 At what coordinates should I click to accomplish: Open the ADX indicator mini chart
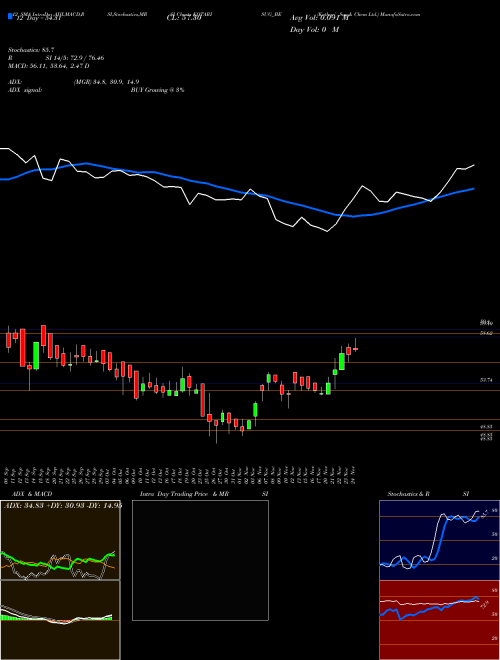[x=60, y=540]
